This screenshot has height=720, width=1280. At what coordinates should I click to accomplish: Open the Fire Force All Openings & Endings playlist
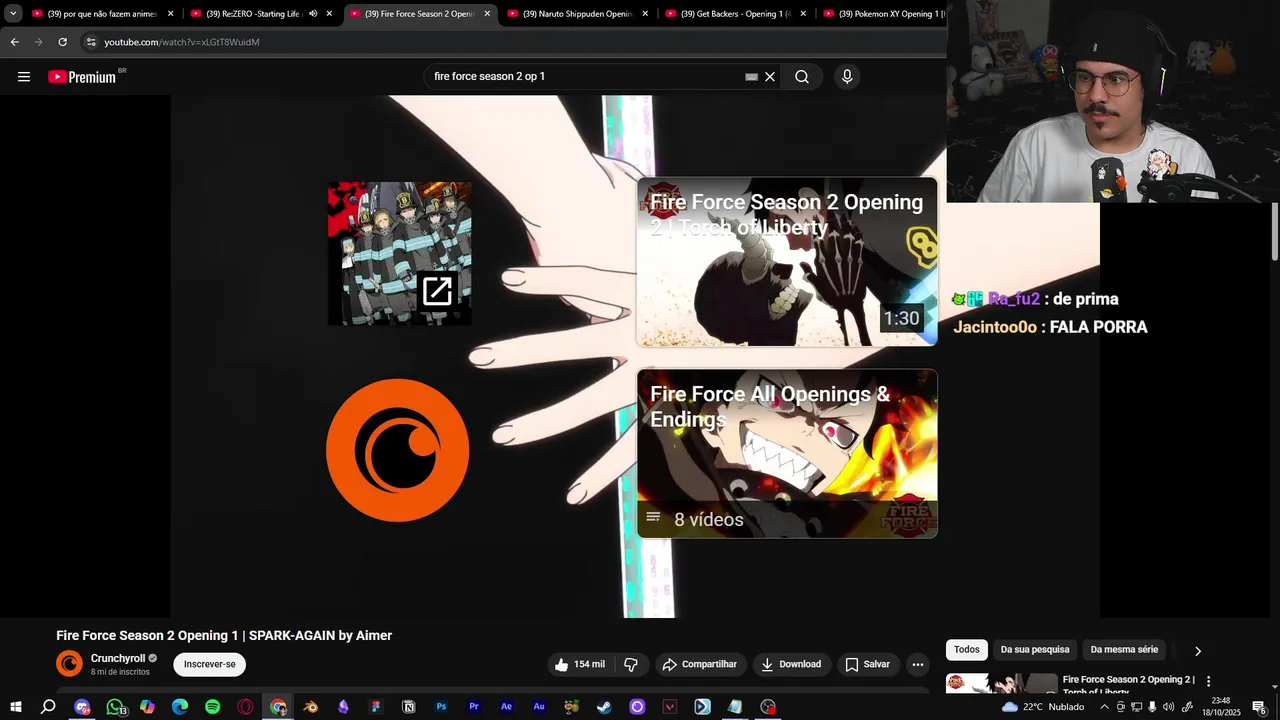[787, 454]
